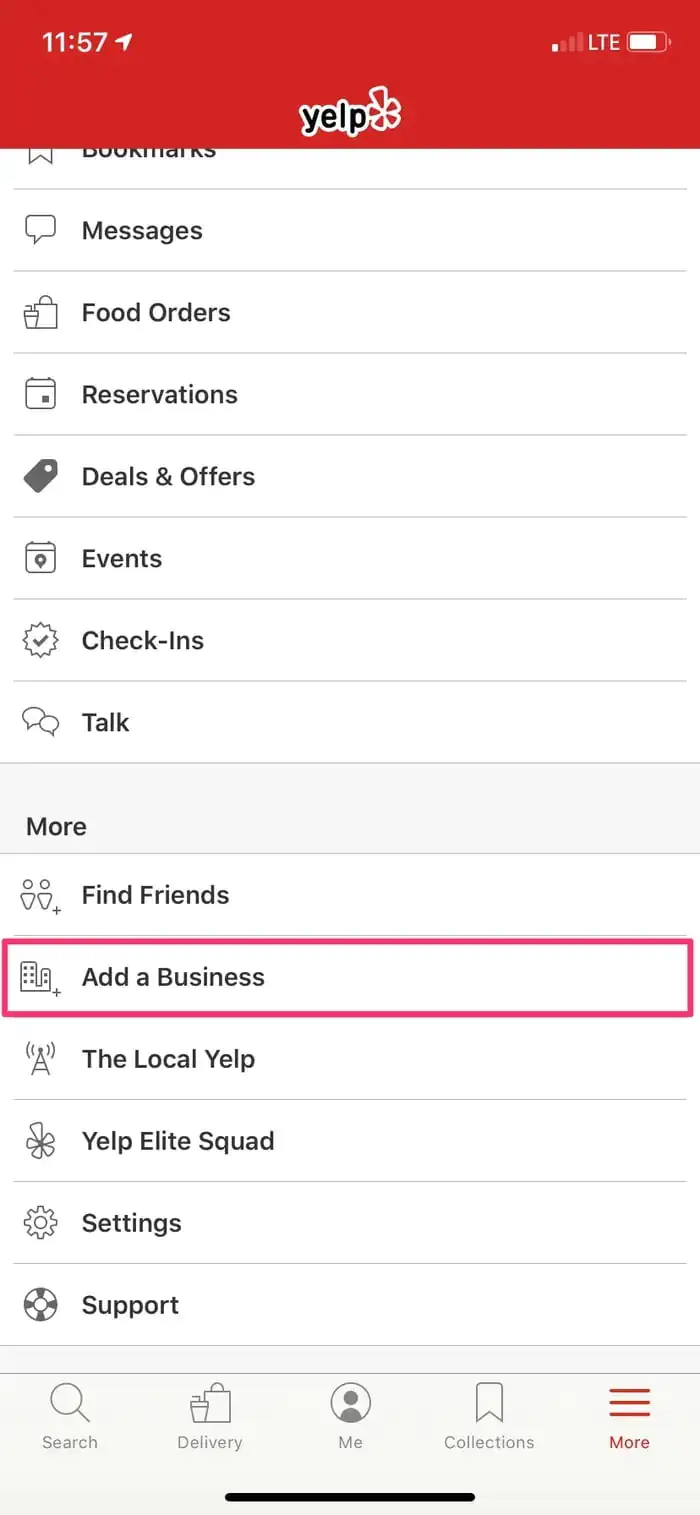This screenshot has width=700, height=1515.
Task: Tap the Yelp Elite Squad flower icon
Action: (x=40, y=1141)
